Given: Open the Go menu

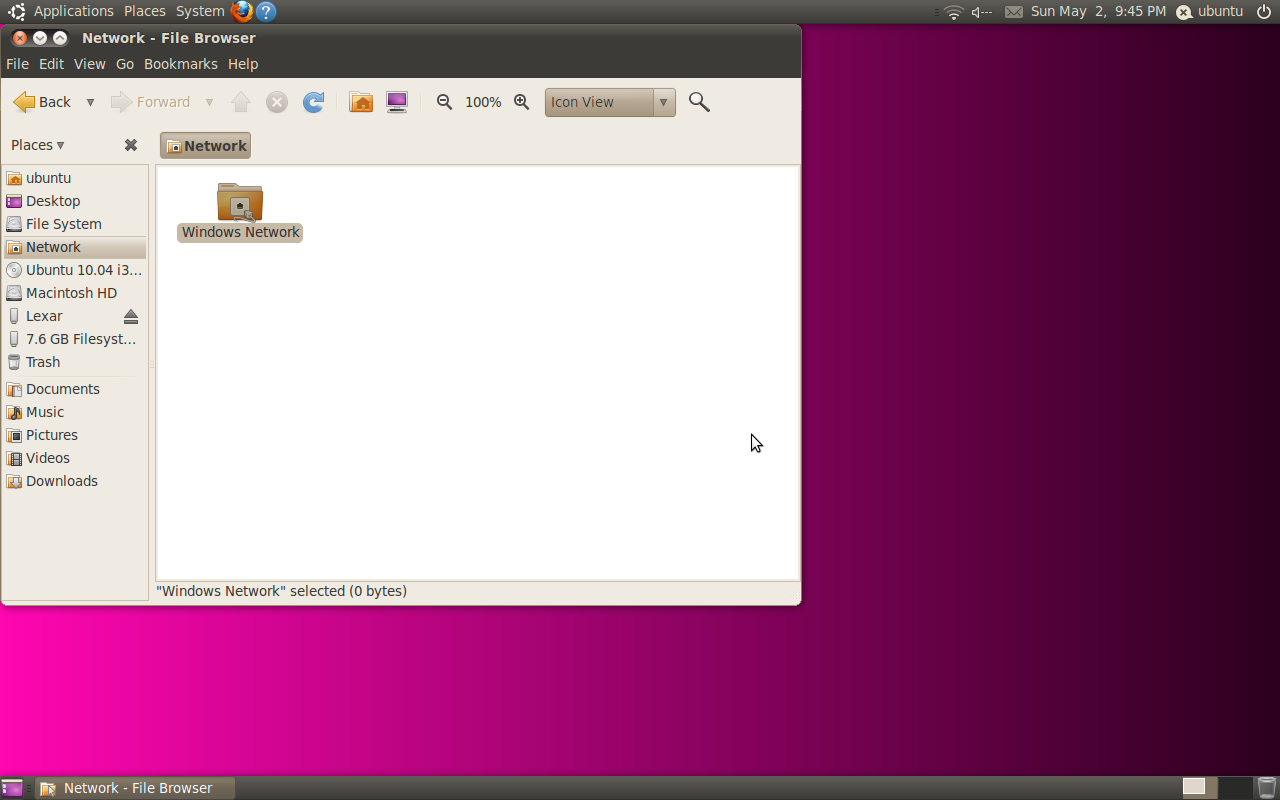Looking at the screenshot, I should [x=125, y=64].
